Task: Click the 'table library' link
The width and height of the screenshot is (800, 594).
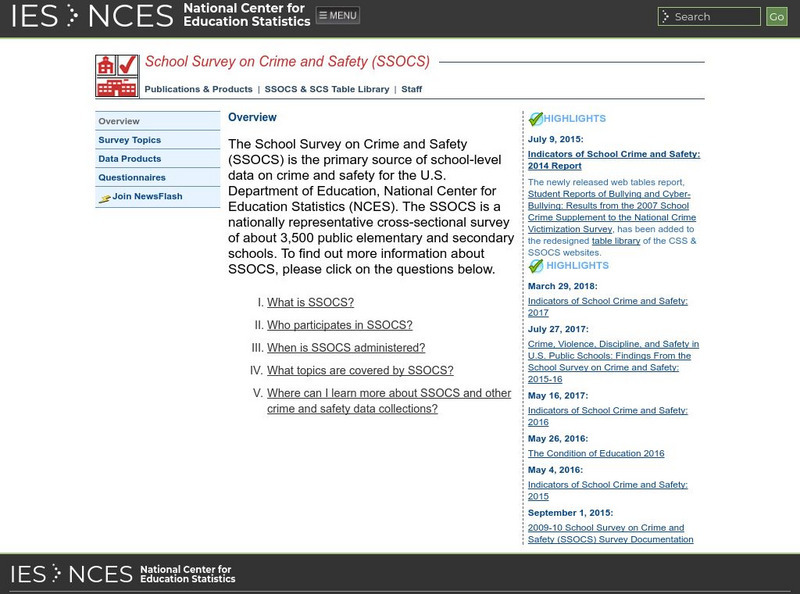Action: coord(616,241)
